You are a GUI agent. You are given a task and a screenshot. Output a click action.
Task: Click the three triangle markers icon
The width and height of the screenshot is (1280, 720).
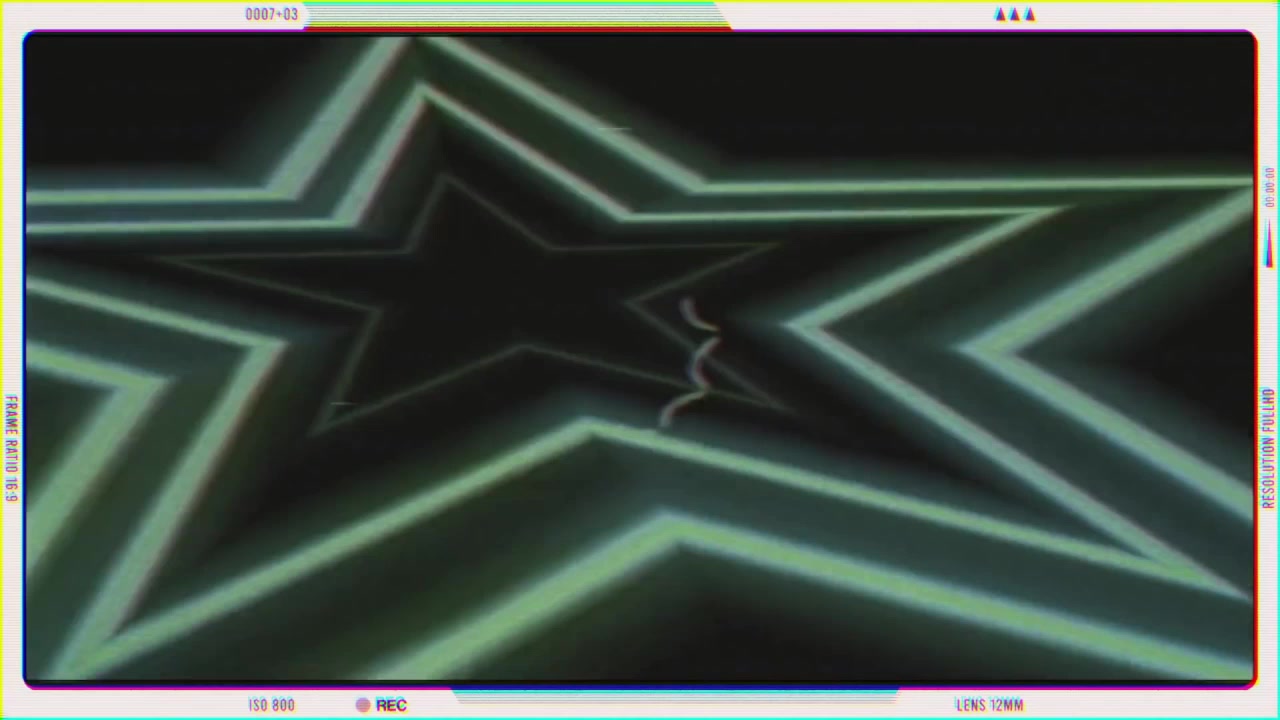[x=1014, y=14]
